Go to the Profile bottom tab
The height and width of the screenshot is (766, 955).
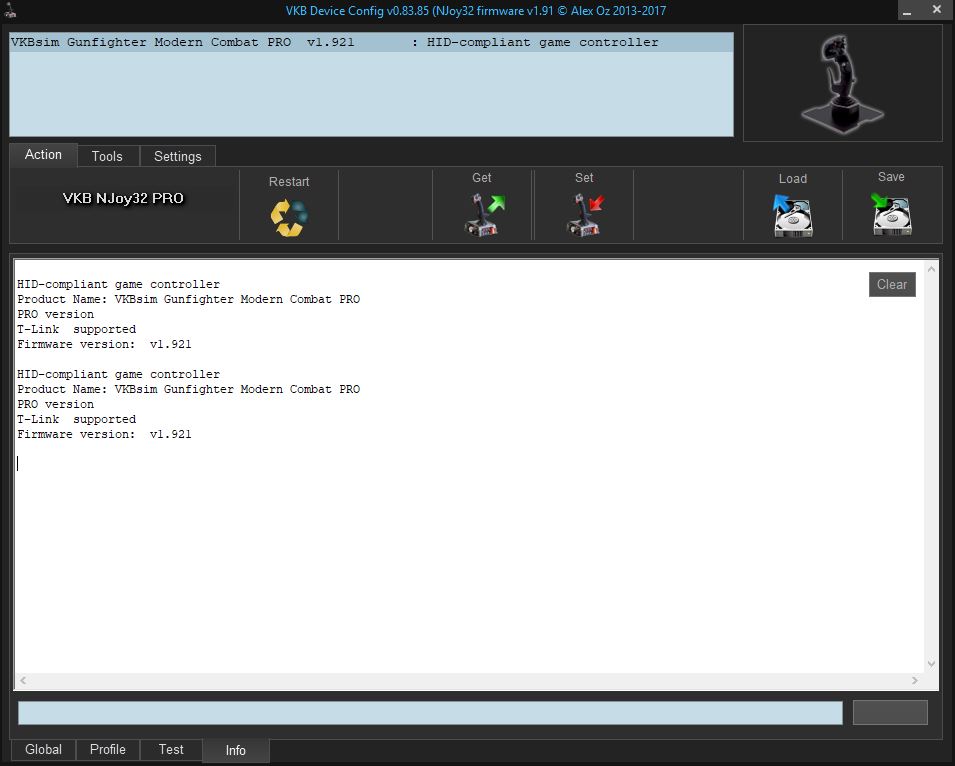click(x=108, y=749)
